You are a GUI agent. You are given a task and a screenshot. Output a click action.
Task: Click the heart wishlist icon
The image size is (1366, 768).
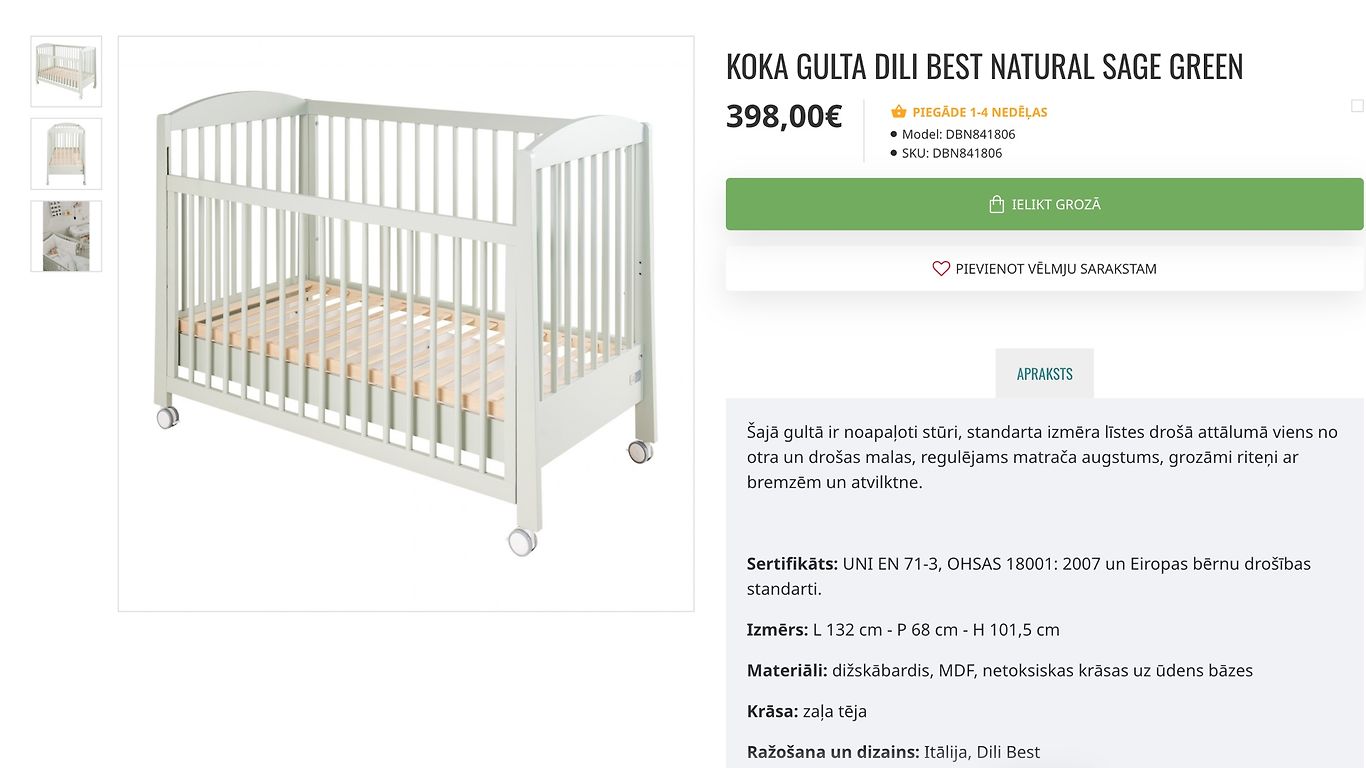[x=940, y=268]
